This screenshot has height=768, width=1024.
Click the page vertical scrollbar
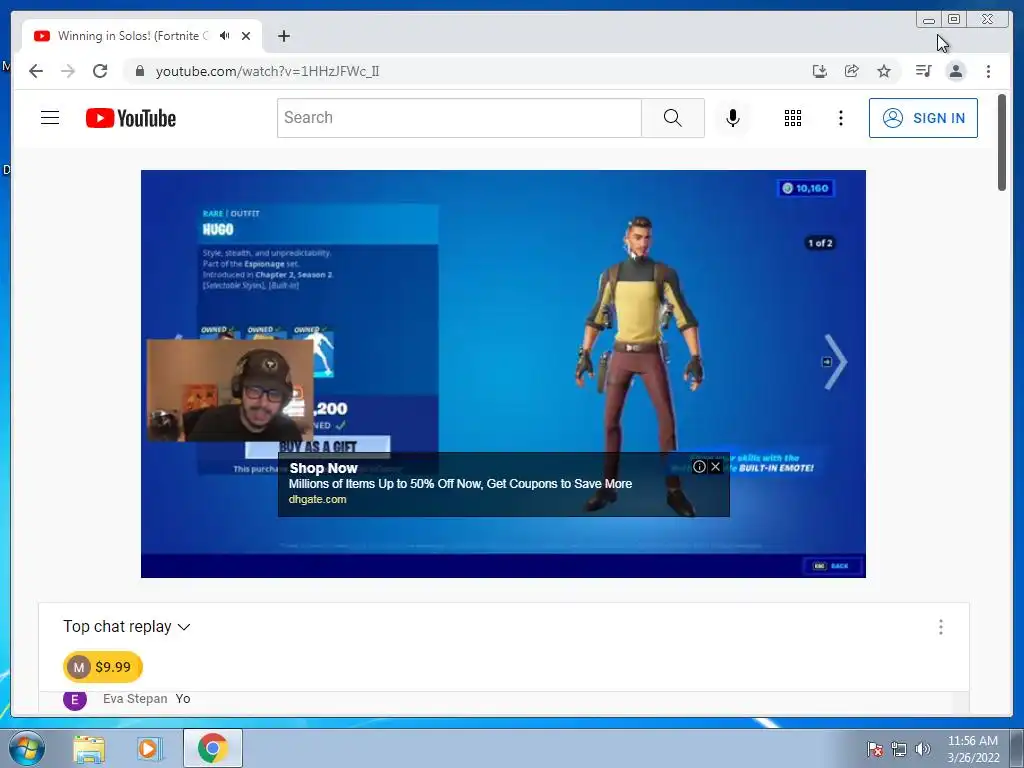1002,142
